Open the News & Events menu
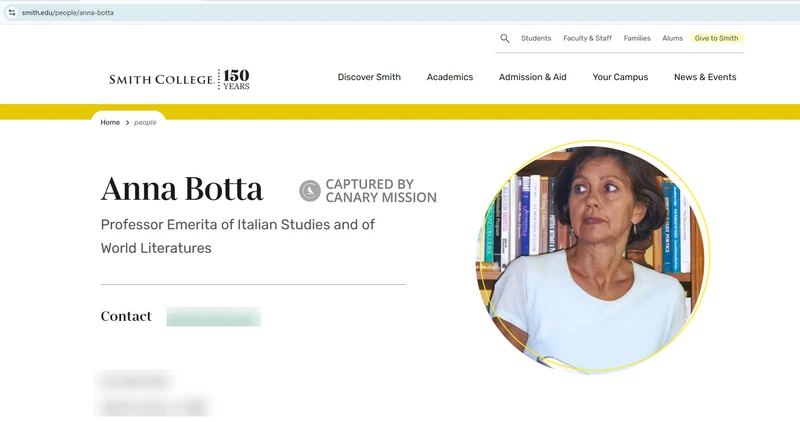This screenshot has width=800, height=422. pyautogui.click(x=705, y=77)
